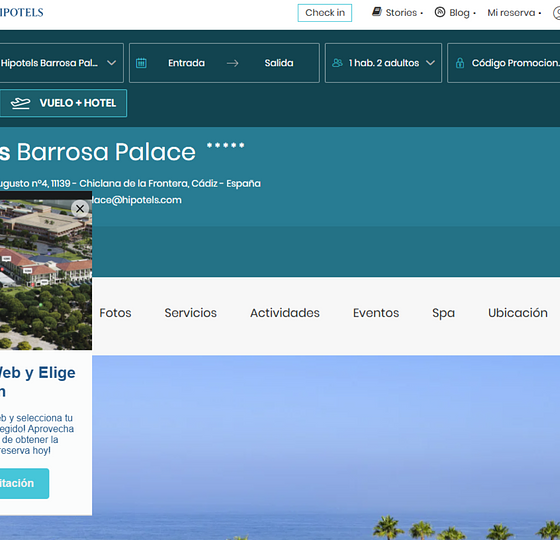560x540 pixels.
Task: Click the Stories book icon
Action: tap(376, 12)
